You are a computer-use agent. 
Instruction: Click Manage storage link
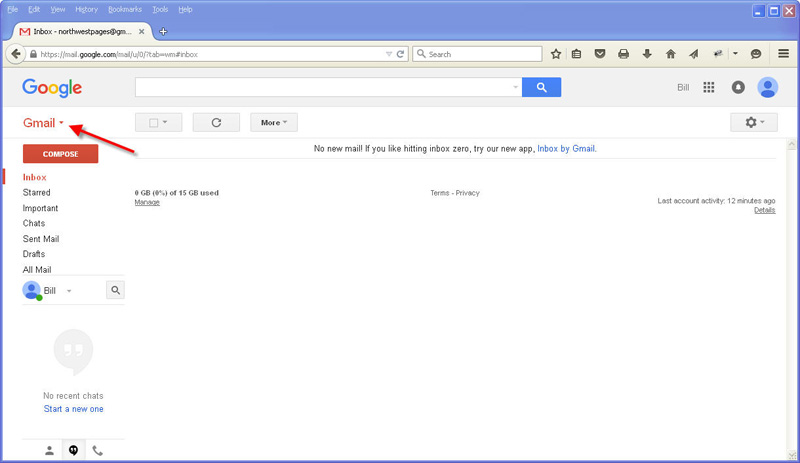click(x=147, y=202)
